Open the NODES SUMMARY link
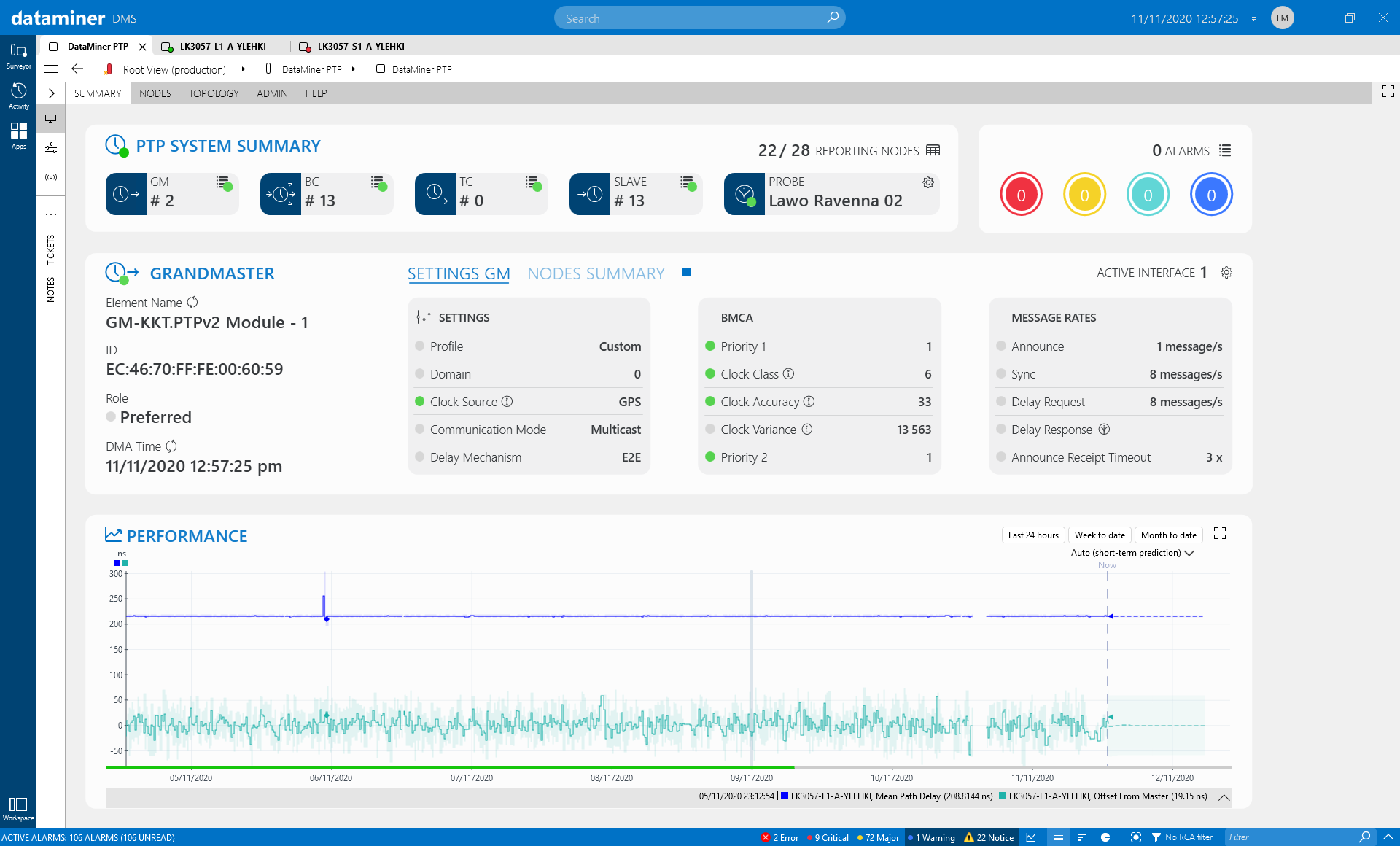Viewport: 1400px width, 846px height. 596,273
